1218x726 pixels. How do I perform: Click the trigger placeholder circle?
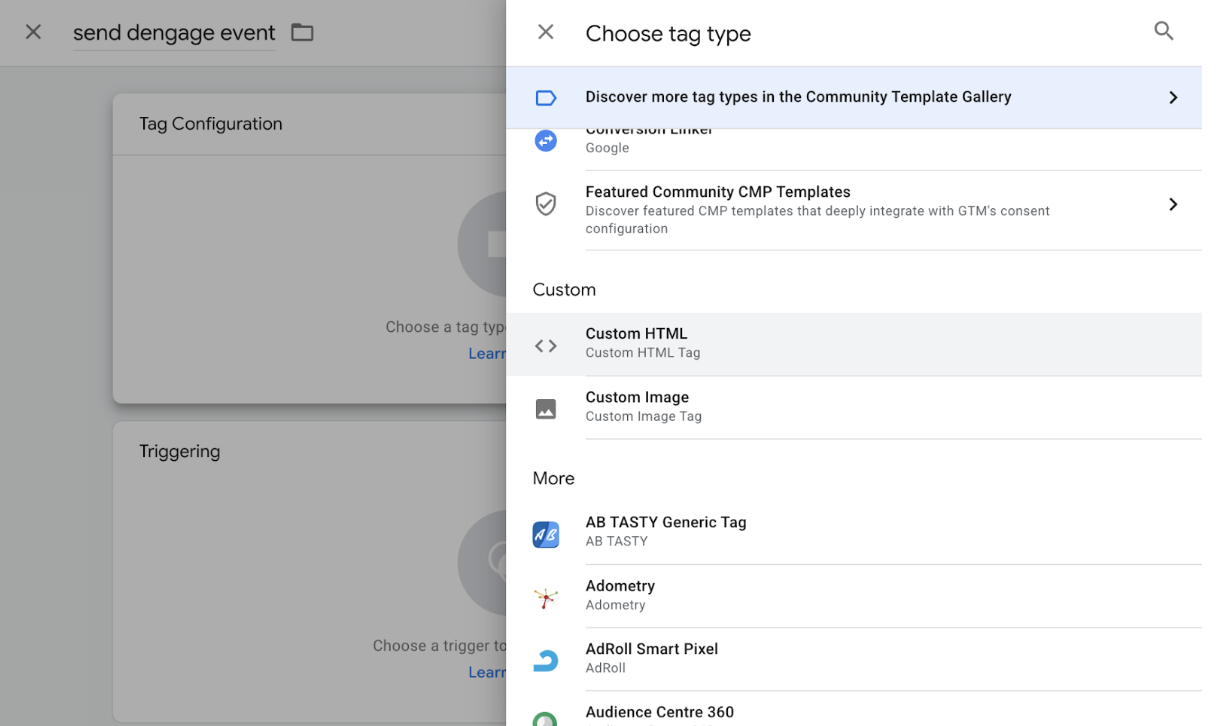point(482,563)
